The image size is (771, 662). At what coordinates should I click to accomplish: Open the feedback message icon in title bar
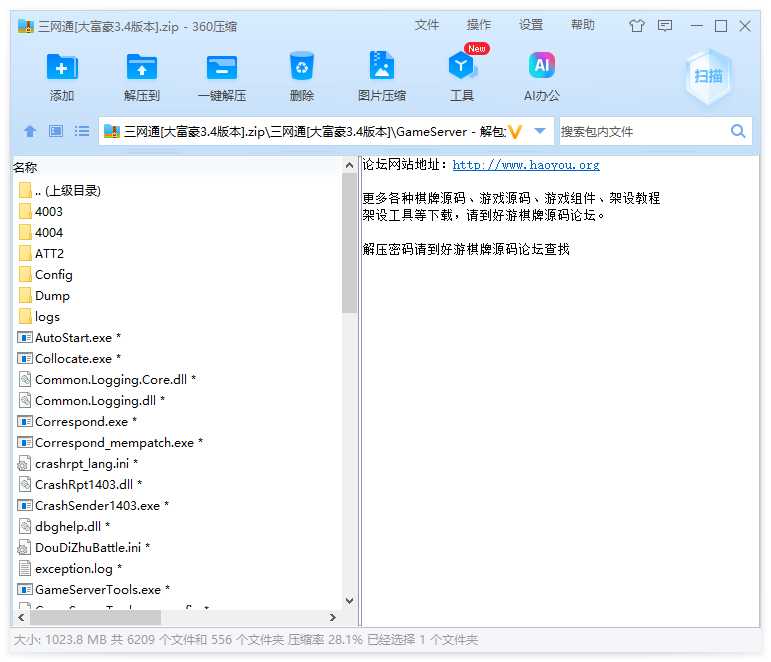click(x=665, y=26)
